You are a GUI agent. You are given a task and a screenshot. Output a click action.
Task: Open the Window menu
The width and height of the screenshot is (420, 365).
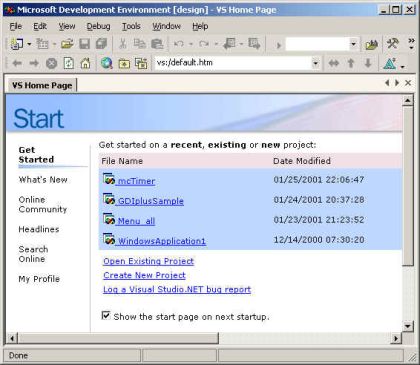[166, 26]
